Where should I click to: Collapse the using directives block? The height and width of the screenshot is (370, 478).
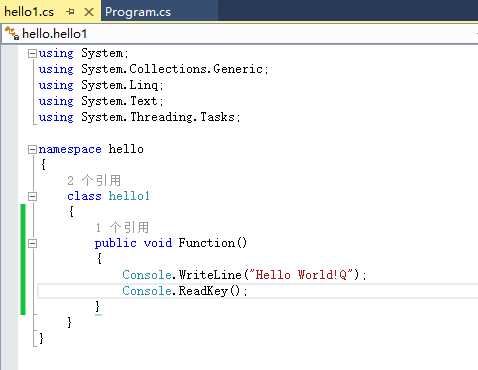tap(32, 53)
